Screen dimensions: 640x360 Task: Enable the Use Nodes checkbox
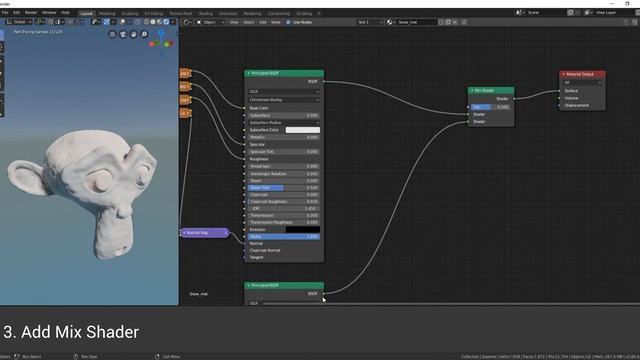click(288, 22)
